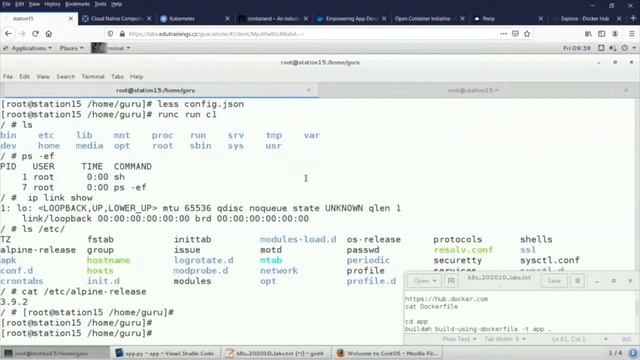
Task: Go back with the Firefox back arrow
Action: click(x=8, y=34)
